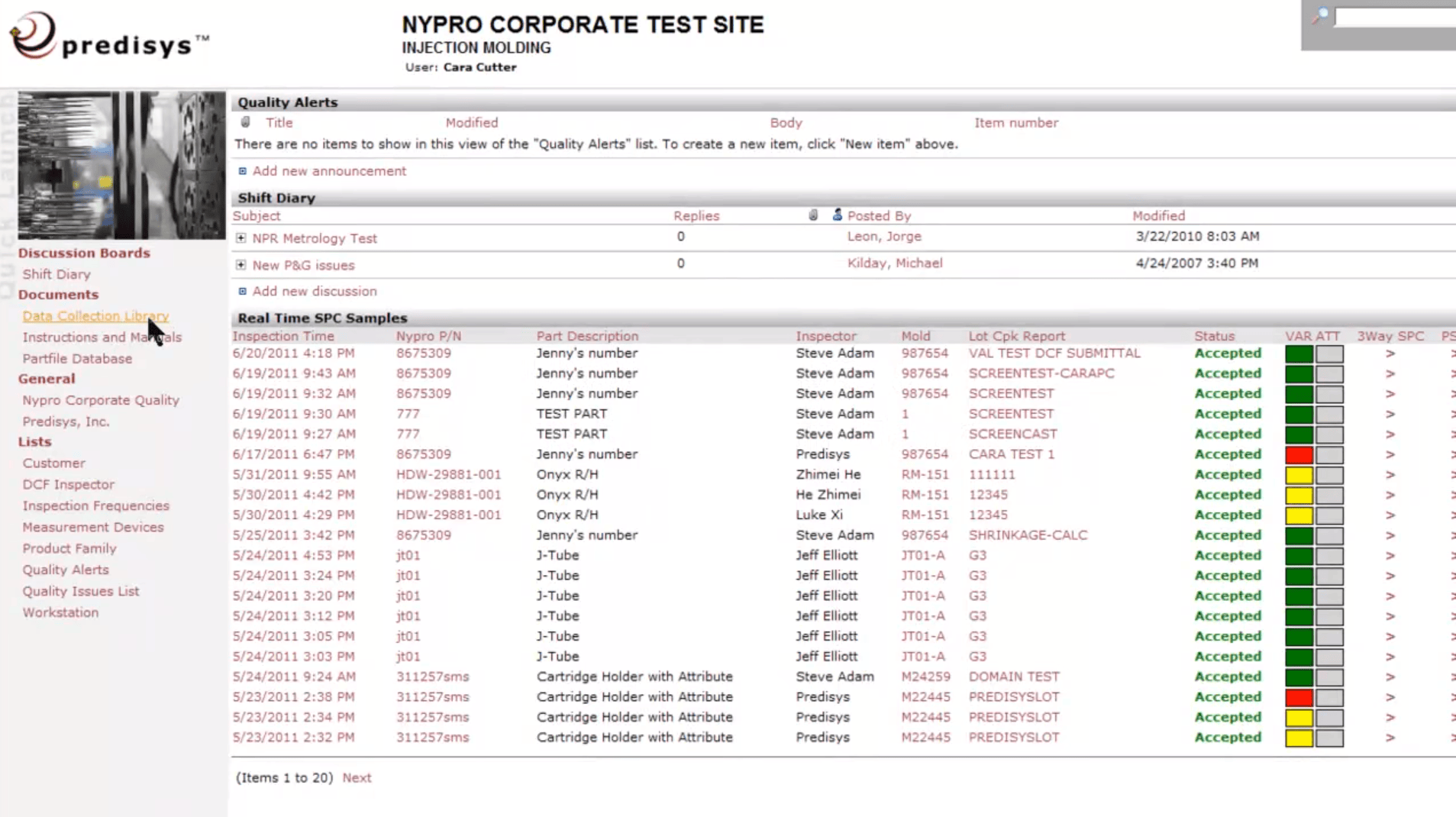Click yellow VAR indicator for lot 111111
This screenshot has width=1456, height=817.
[1298, 475]
